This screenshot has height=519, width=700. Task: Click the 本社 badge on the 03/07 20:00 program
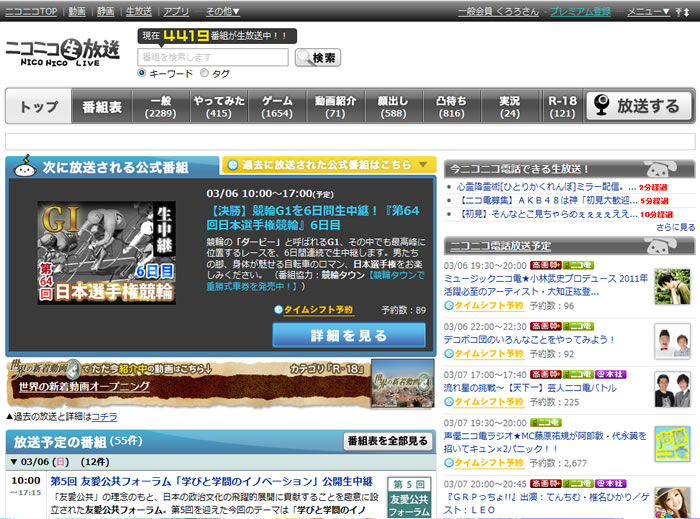tap(611, 483)
